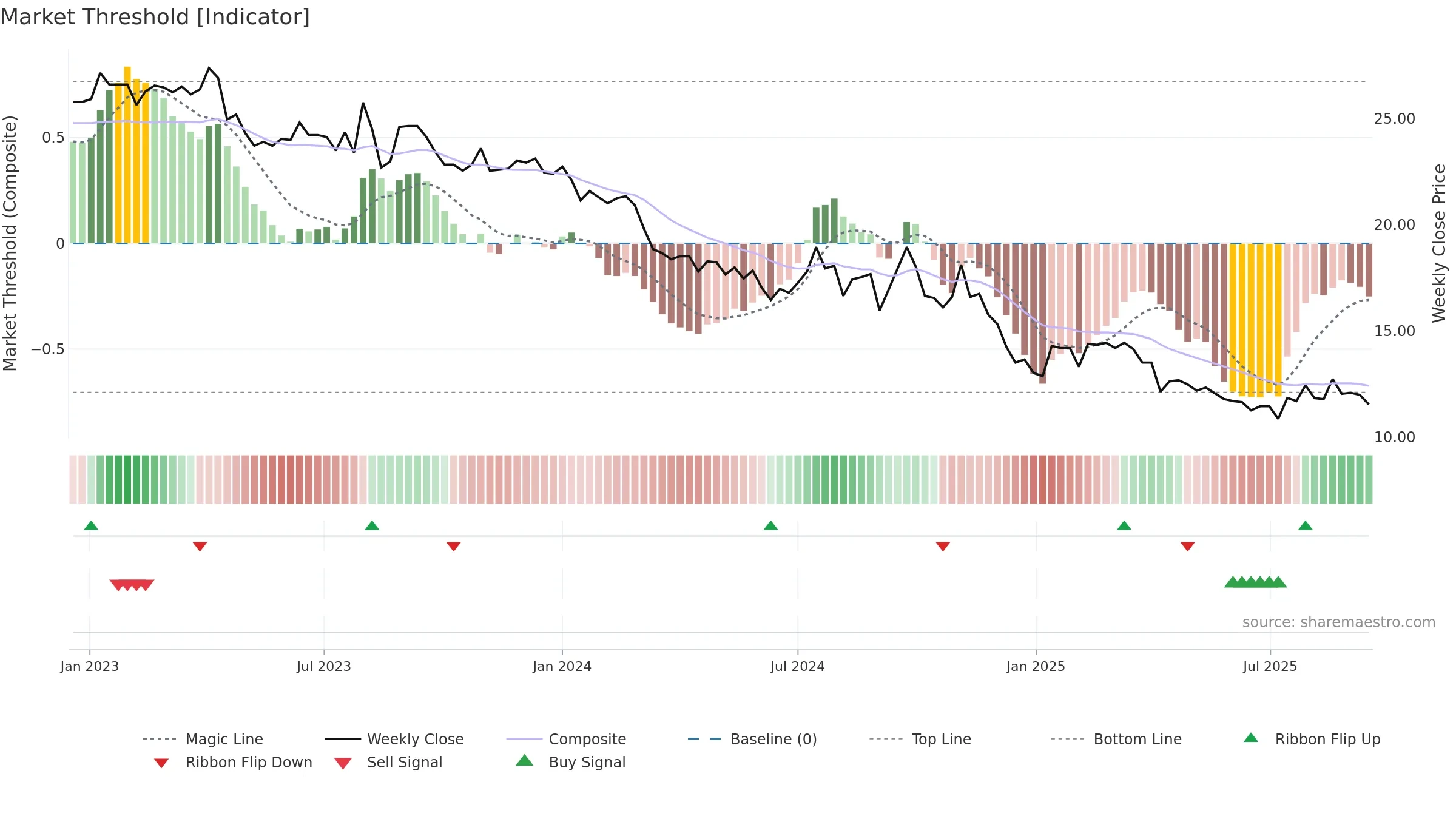Click the Ribbon Flip Down marker in spring 2025
The width and height of the screenshot is (1456, 819).
[1188, 547]
